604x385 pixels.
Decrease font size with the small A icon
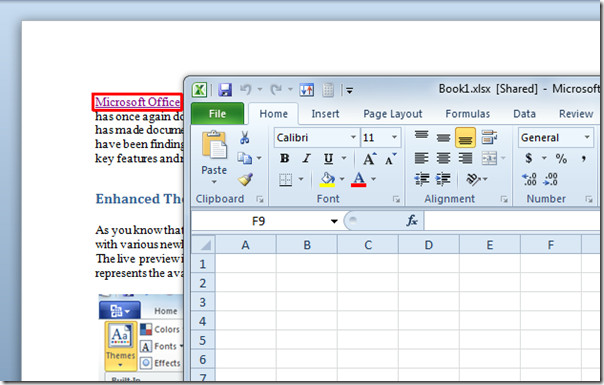click(391, 158)
